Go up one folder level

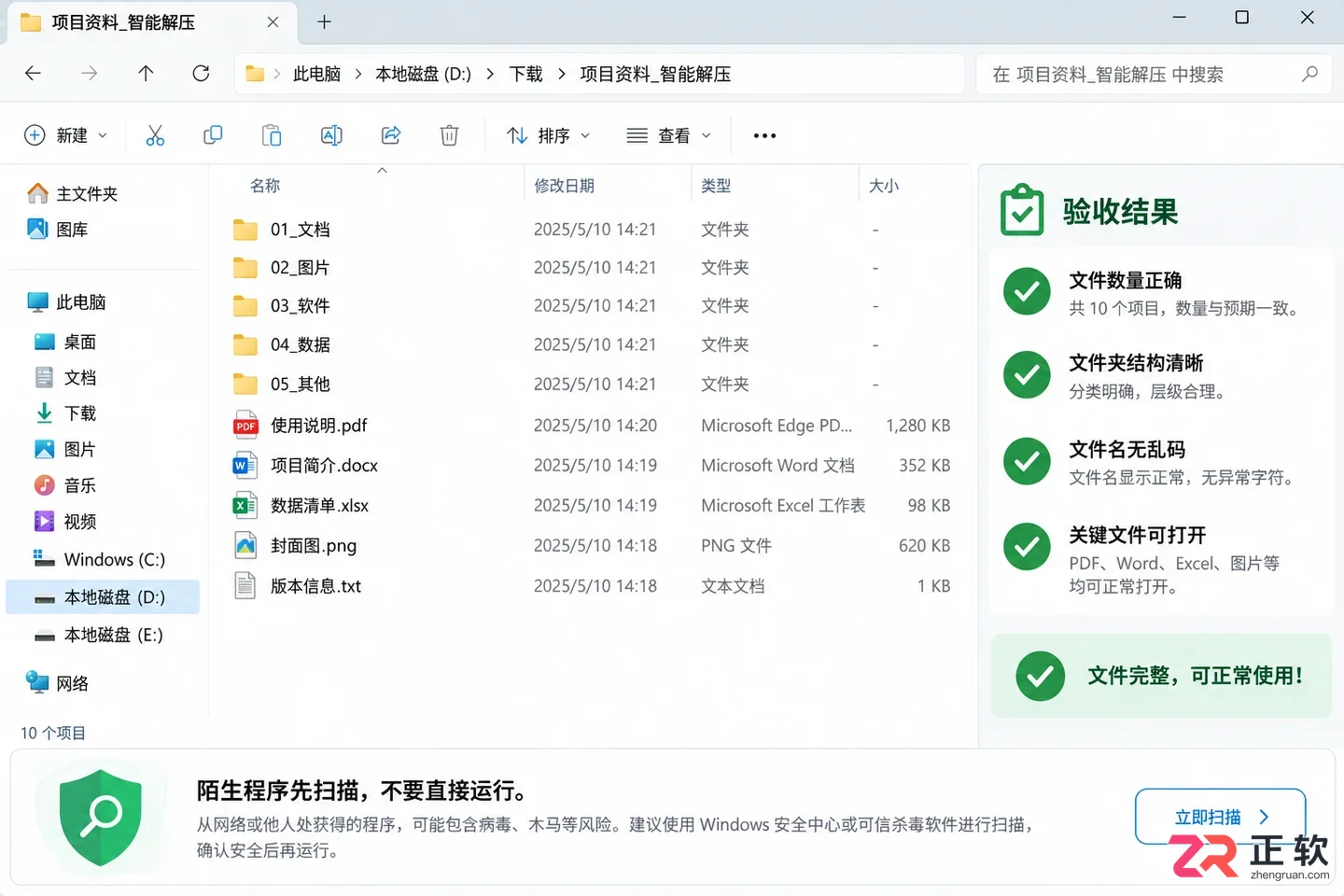click(146, 74)
